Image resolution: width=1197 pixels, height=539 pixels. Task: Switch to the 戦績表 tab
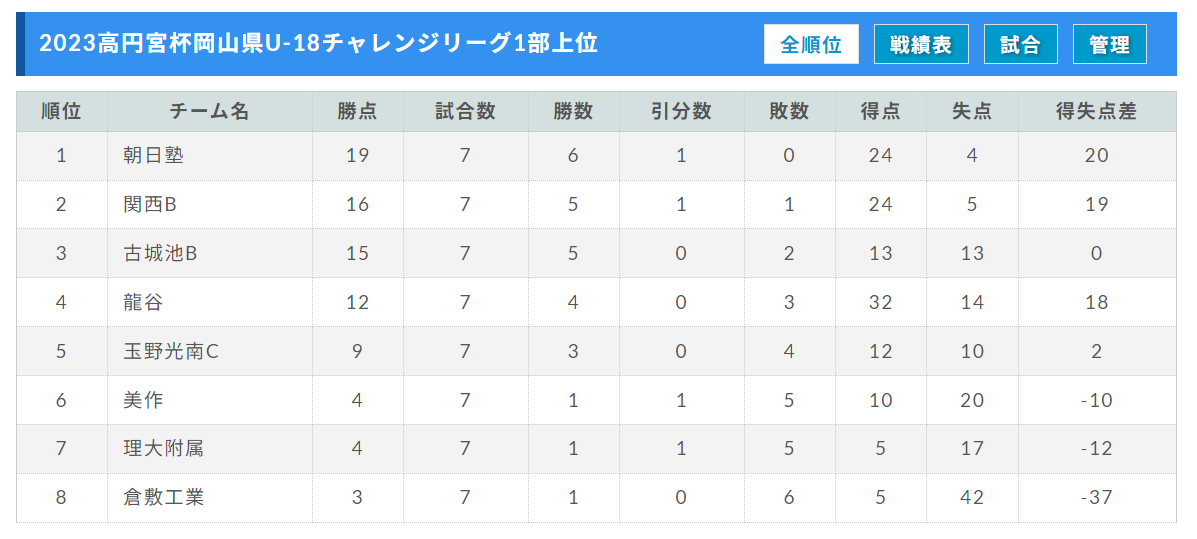pos(921,44)
